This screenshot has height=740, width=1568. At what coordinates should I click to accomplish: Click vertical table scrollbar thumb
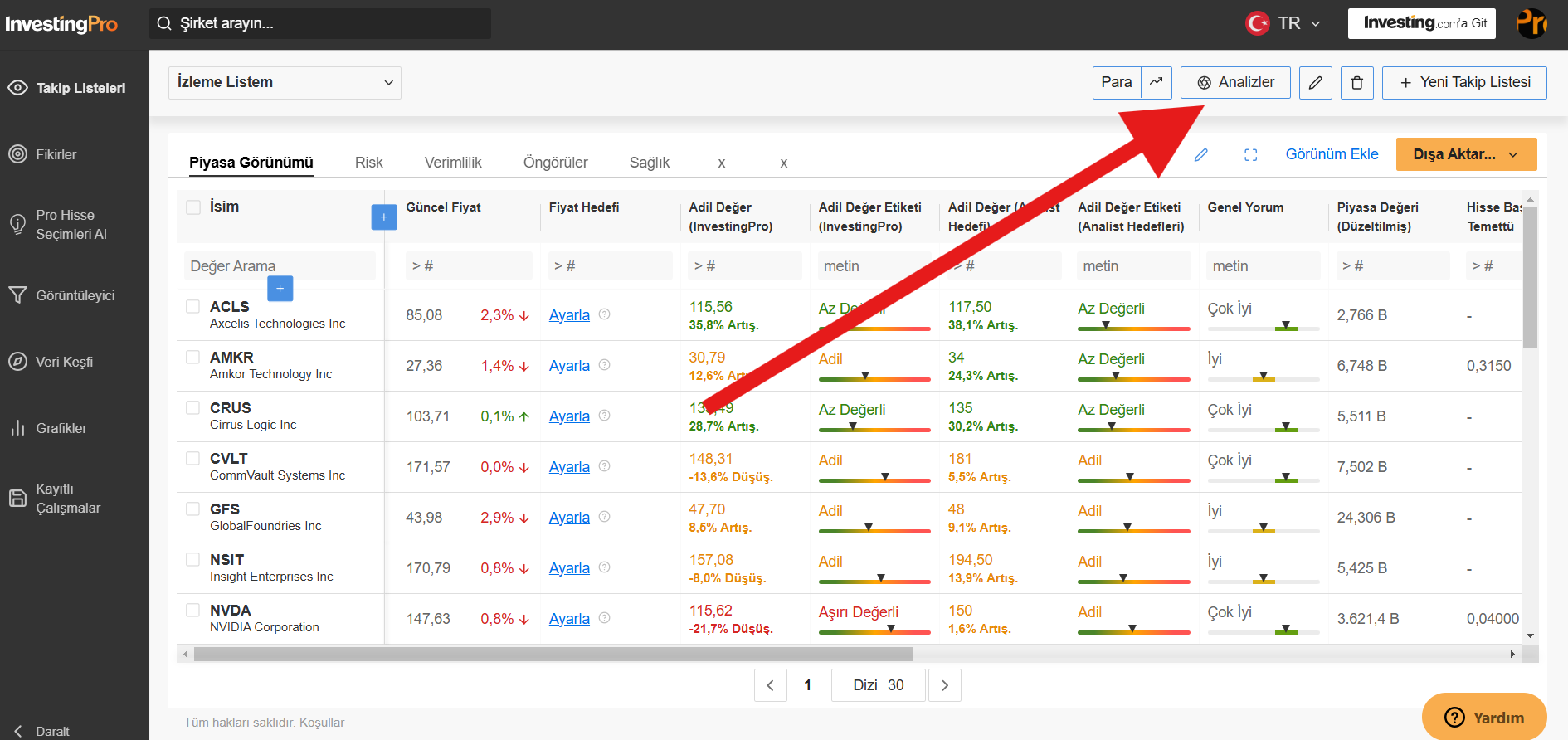click(1530, 277)
